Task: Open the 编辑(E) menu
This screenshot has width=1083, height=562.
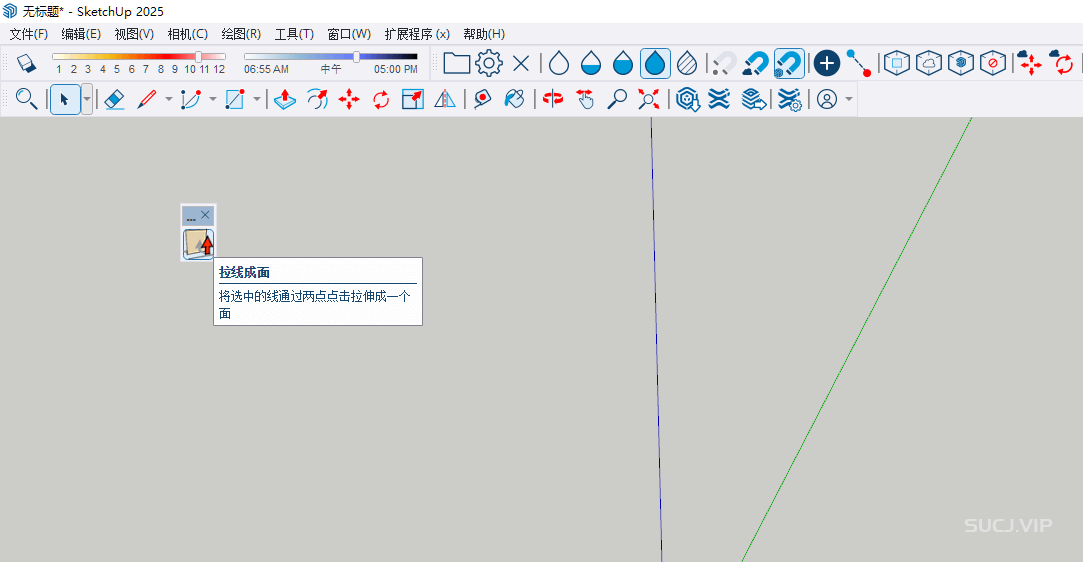Action: [81, 34]
